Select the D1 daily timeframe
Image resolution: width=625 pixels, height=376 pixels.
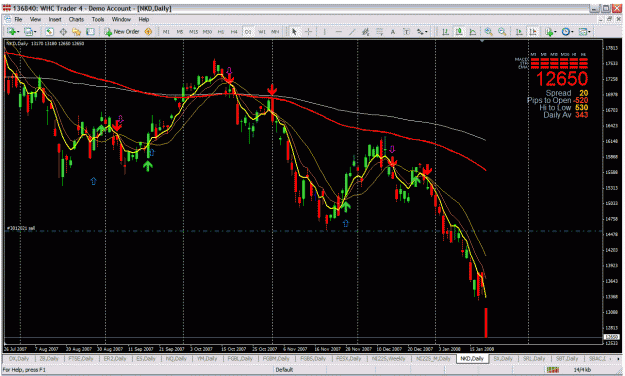248,31
